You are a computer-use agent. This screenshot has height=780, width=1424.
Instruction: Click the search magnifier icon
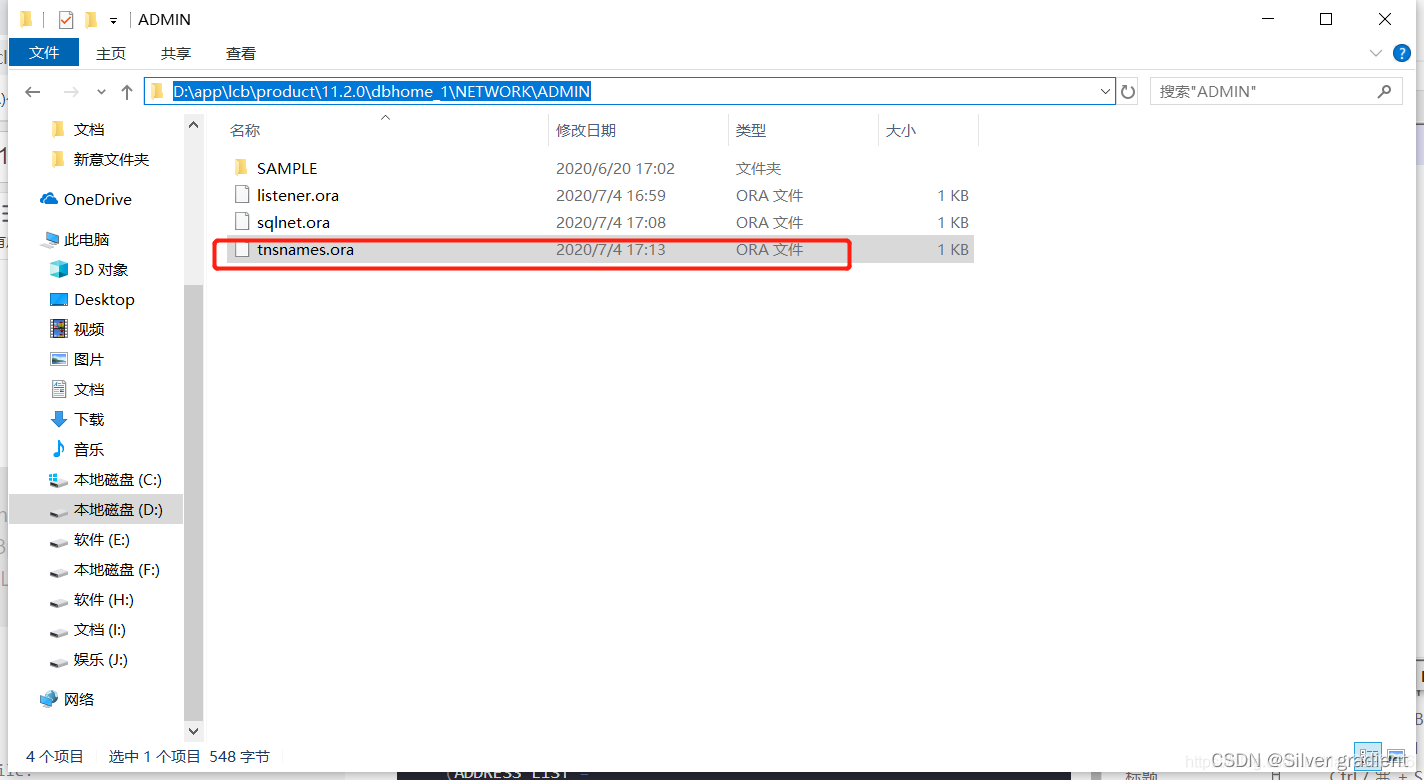(1384, 92)
